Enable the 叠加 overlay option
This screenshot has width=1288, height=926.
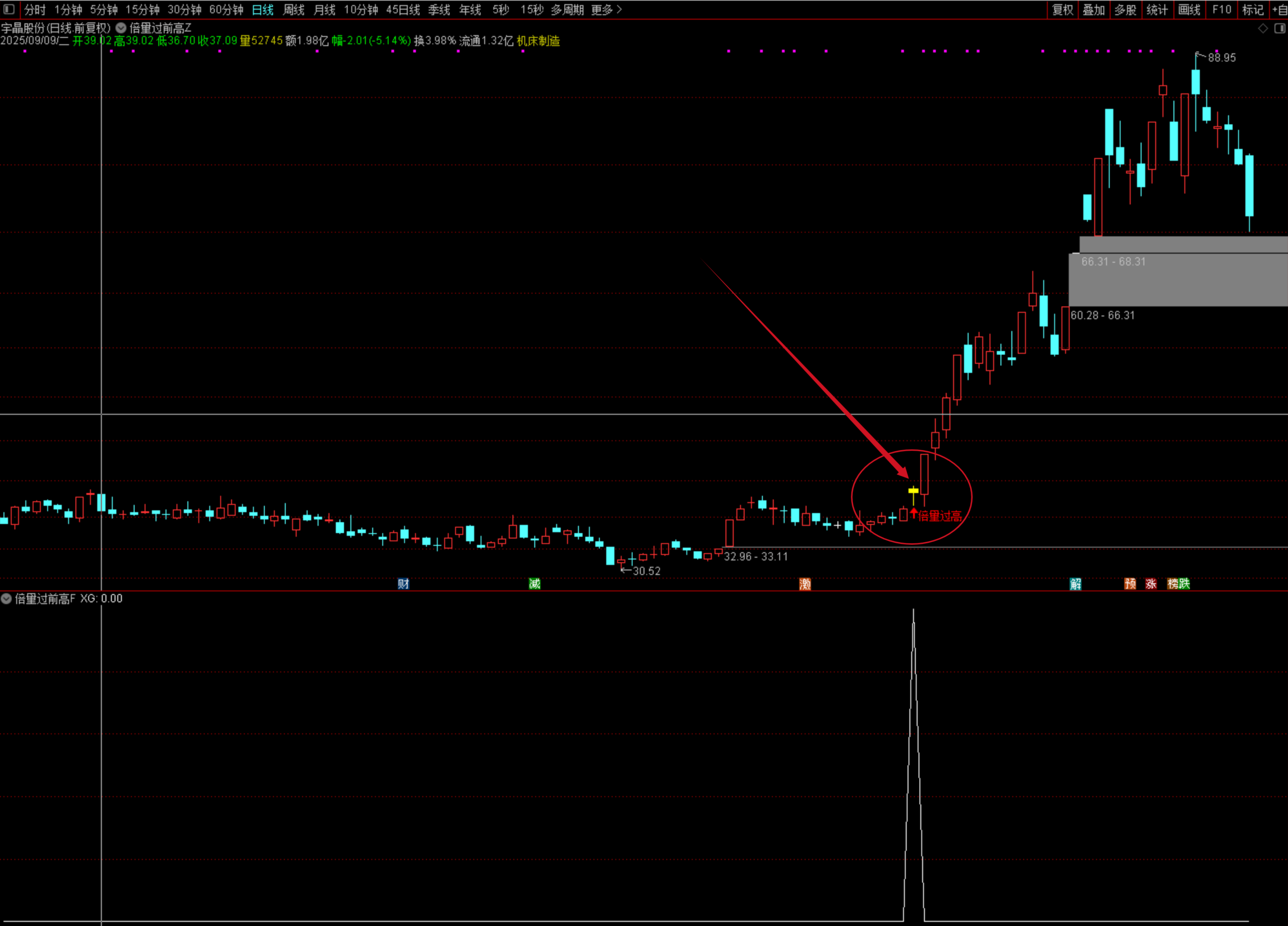point(1093,10)
